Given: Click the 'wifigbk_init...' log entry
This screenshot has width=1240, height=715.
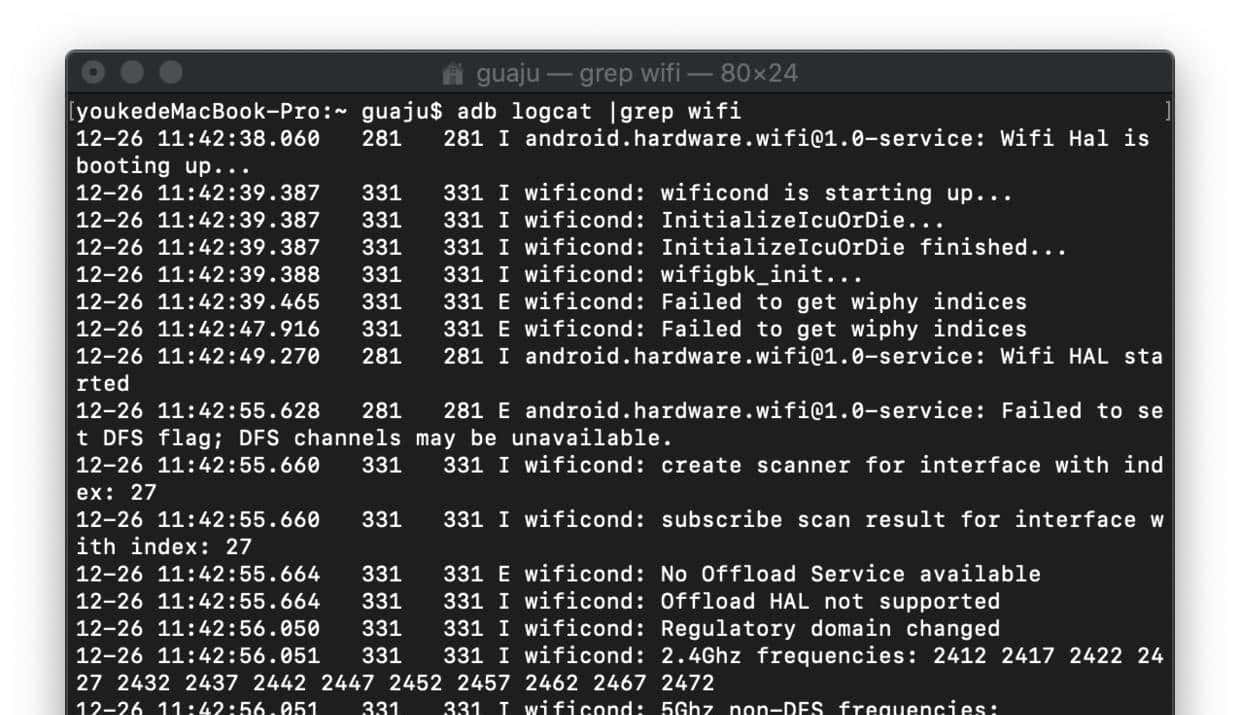Looking at the screenshot, I should pyautogui.click(x=761, y=274).
